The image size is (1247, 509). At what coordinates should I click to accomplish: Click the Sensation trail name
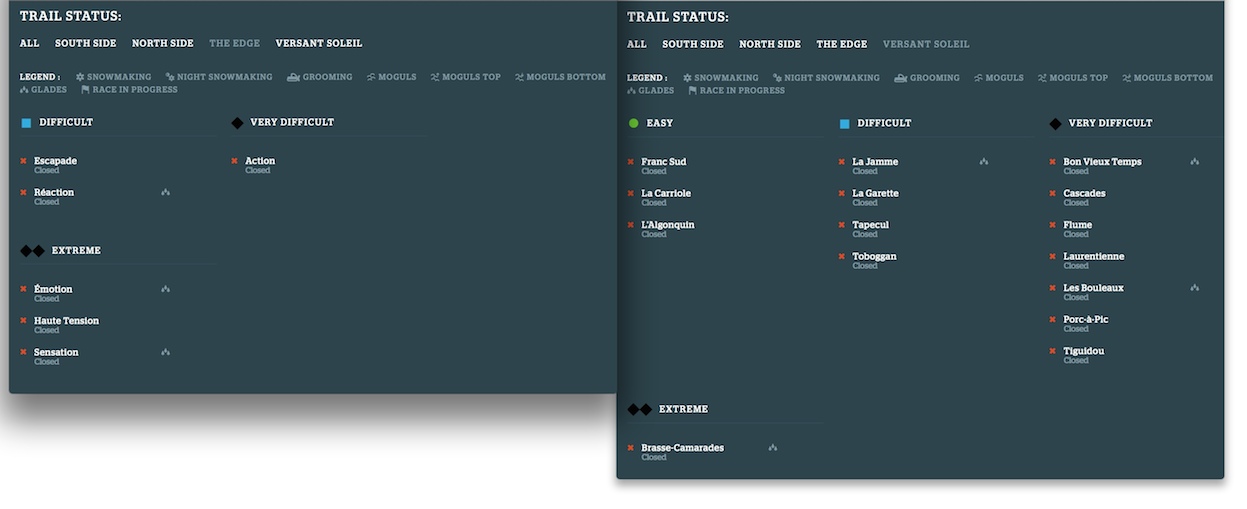(x=56, y=352)
